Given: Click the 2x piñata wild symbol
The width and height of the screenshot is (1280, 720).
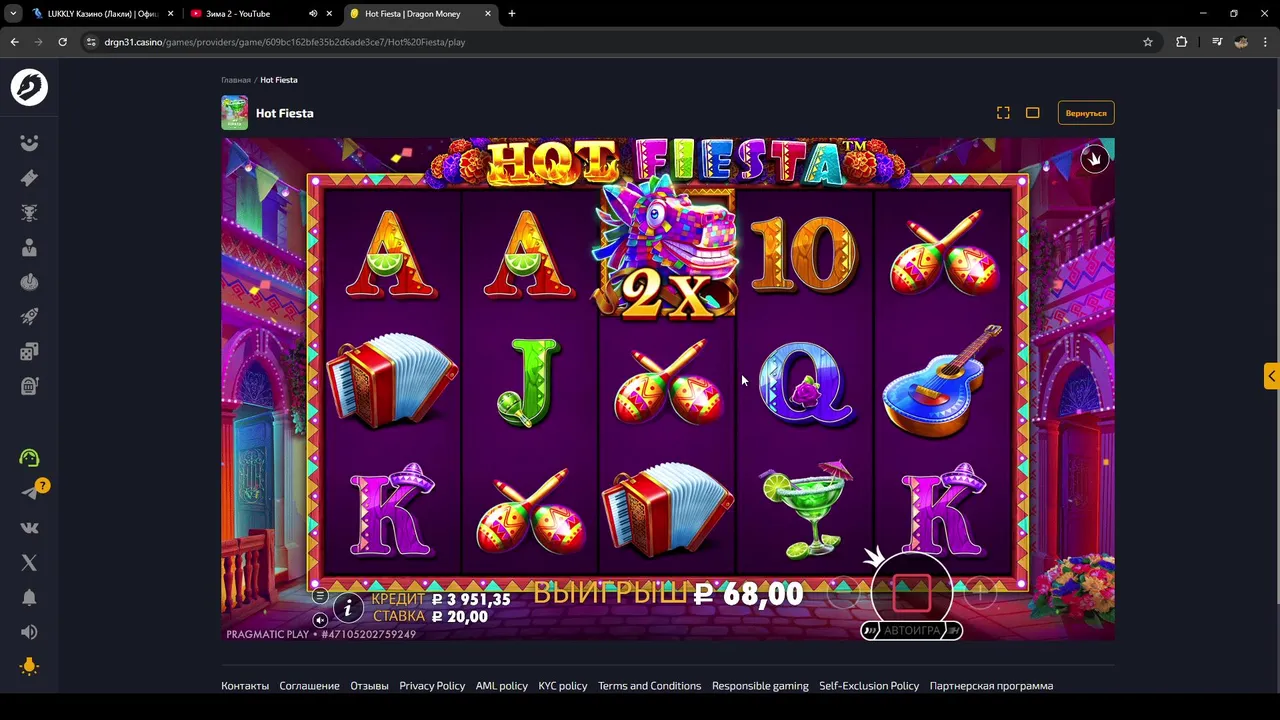Looking at the screenshot, I should (667, 250).
